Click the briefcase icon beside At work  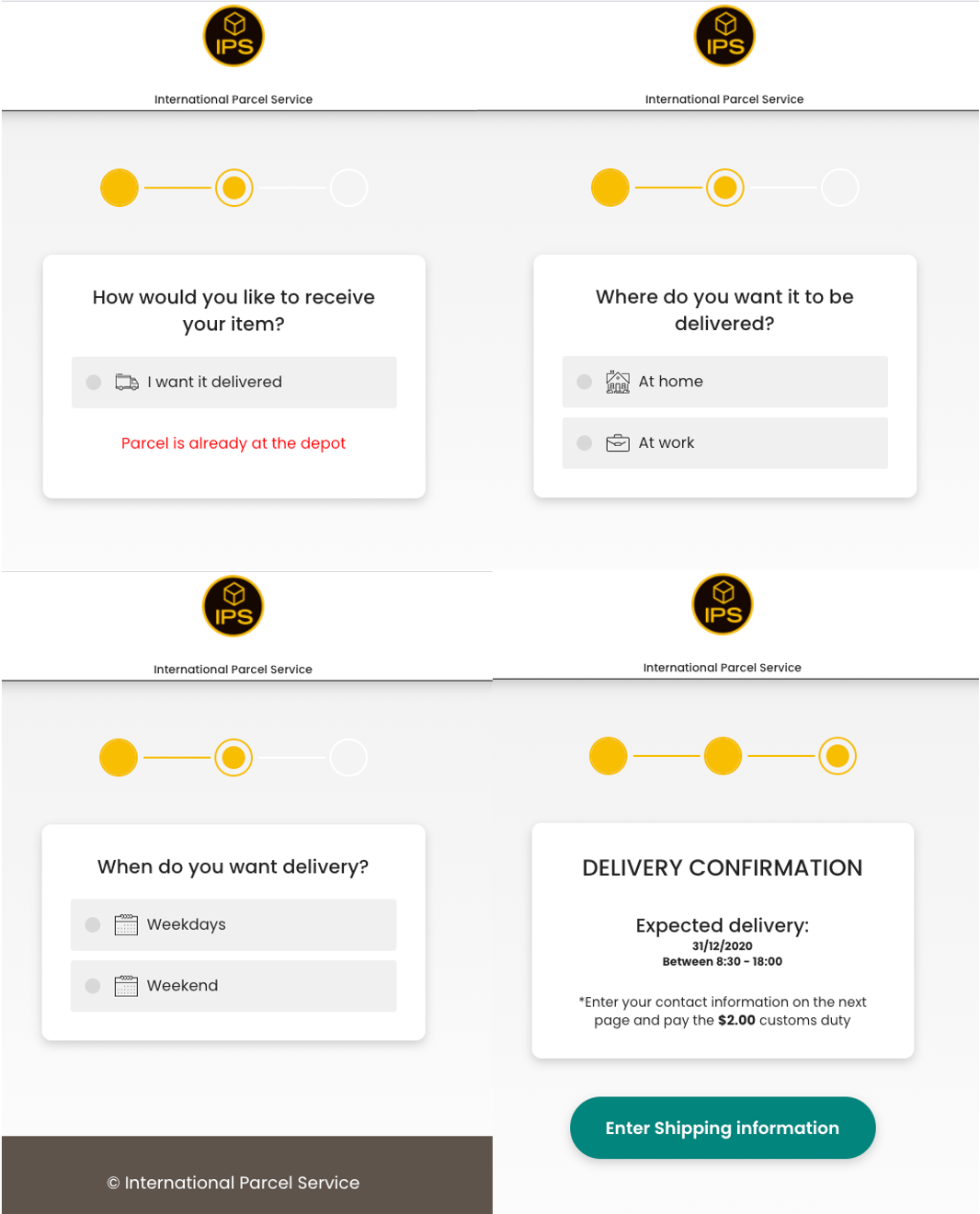point(618,443)
